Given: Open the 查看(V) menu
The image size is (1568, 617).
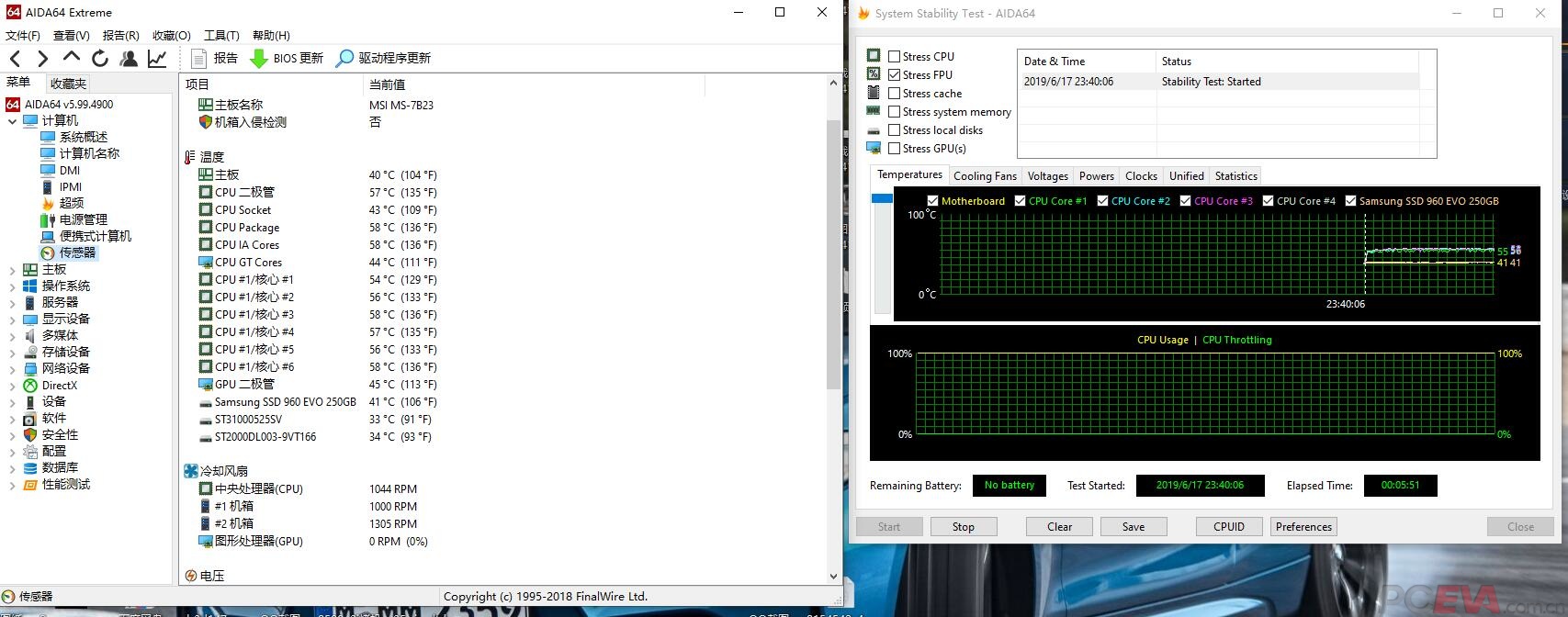Looking at the screenshot, I should [x=71, y=35].
